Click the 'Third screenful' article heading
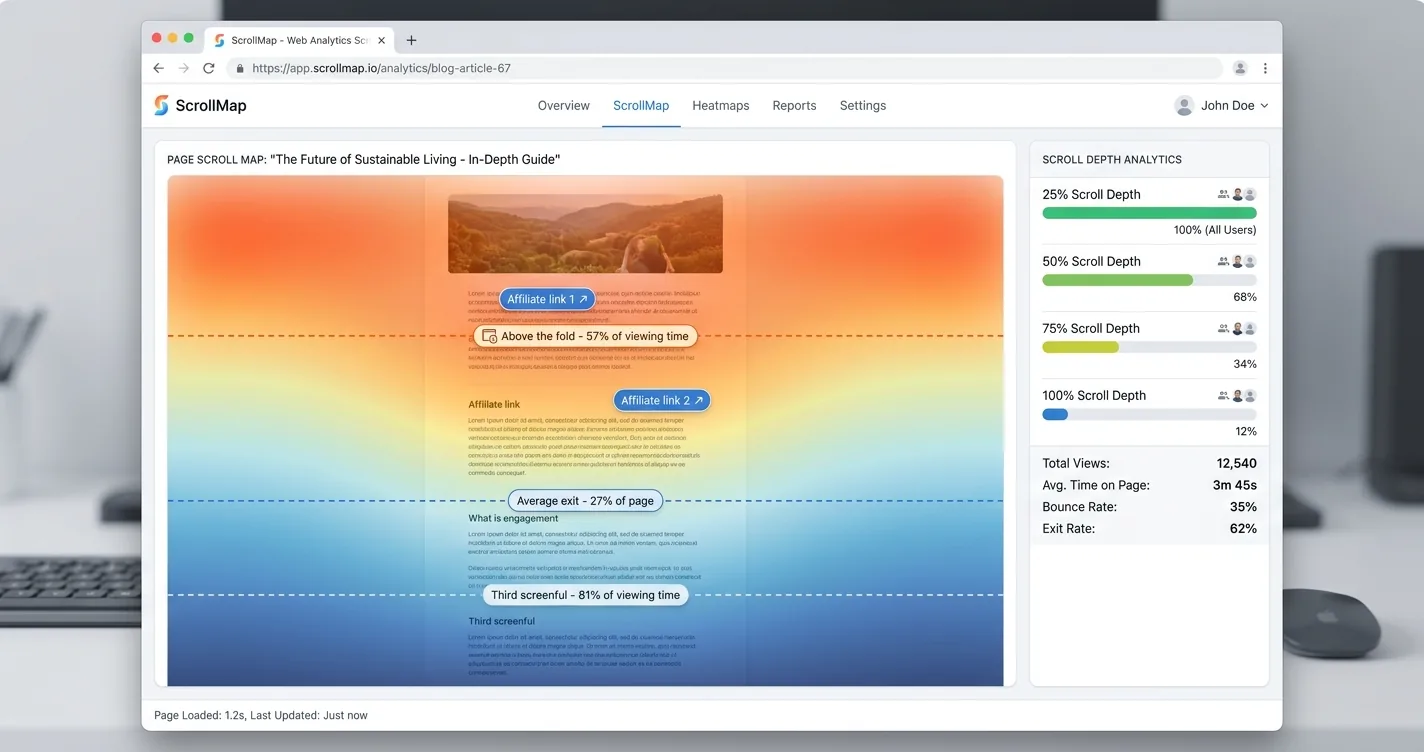 click(x=502, y=621)
